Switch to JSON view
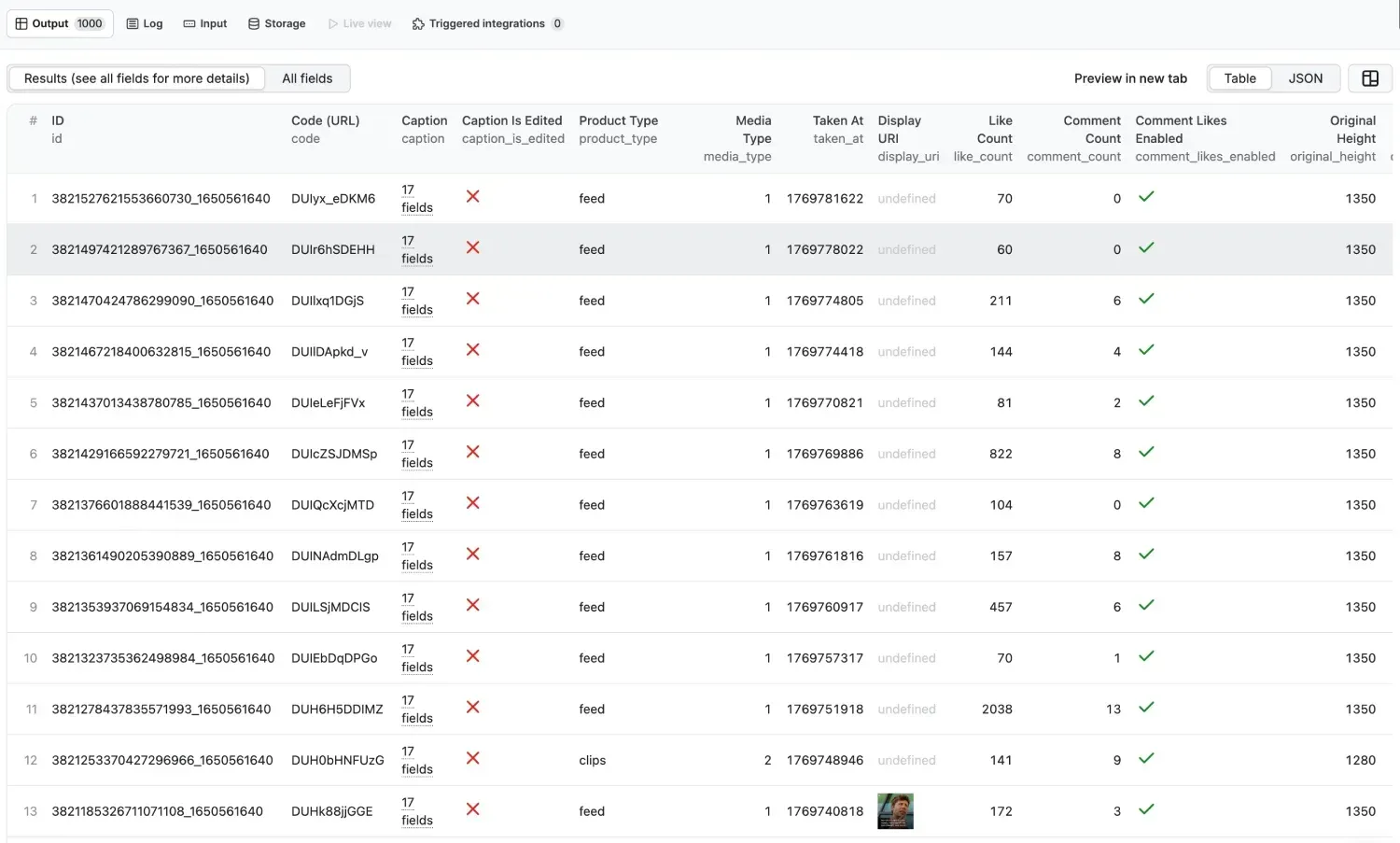 pos(1305,78)
